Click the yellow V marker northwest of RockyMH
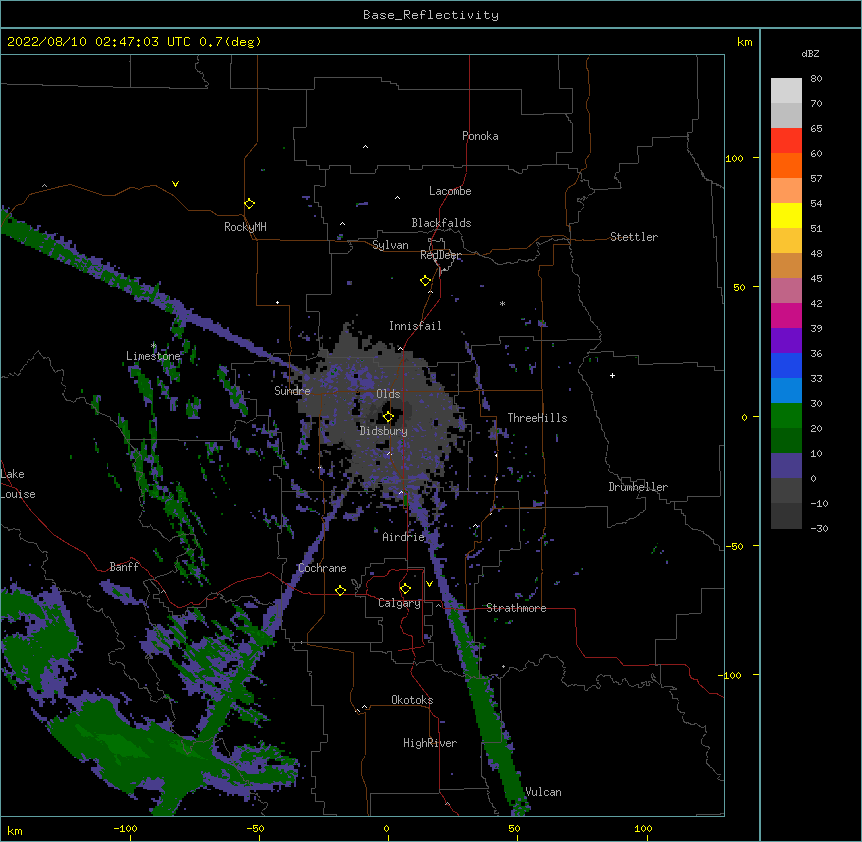 175,184
